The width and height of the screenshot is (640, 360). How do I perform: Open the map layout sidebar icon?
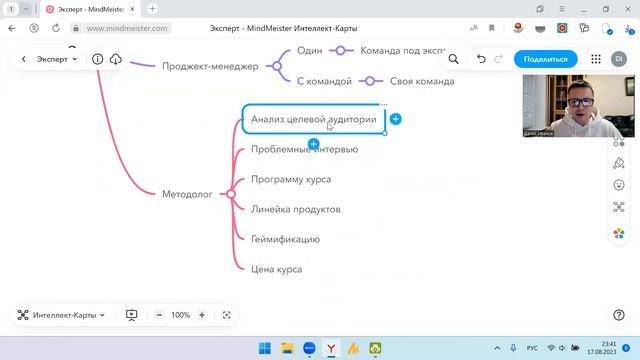[619, 207]
